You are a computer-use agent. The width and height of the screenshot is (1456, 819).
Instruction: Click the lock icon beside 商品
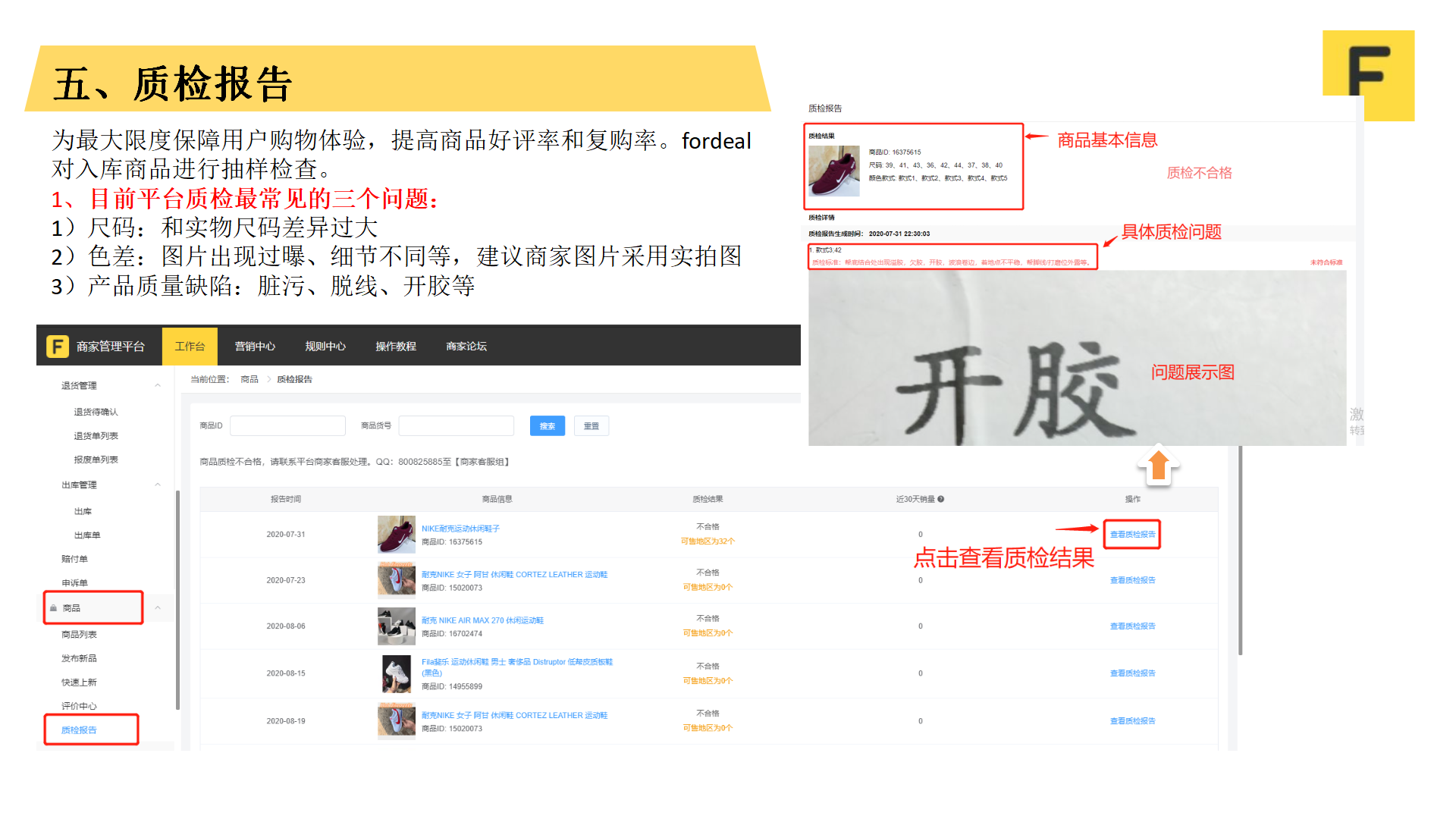(x=54, y=608)
